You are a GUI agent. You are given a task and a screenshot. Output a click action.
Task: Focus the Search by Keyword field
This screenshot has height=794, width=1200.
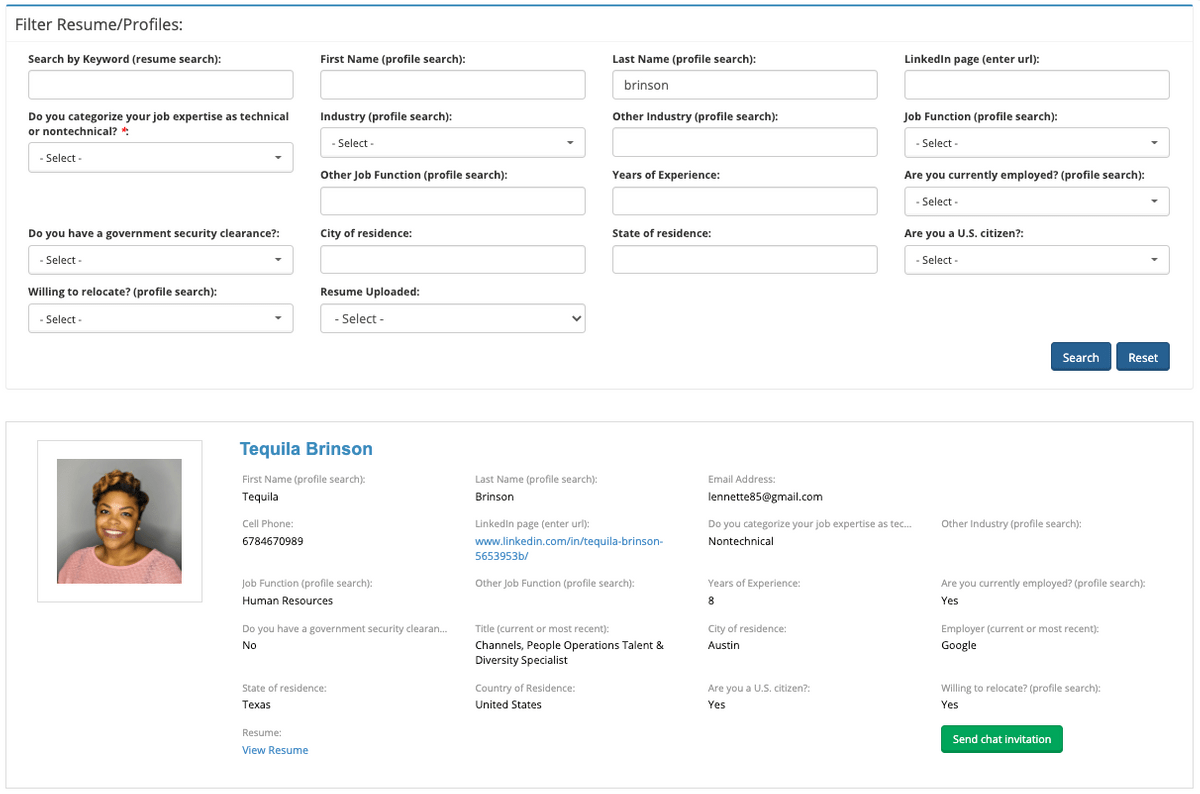[x=160, y=85]
